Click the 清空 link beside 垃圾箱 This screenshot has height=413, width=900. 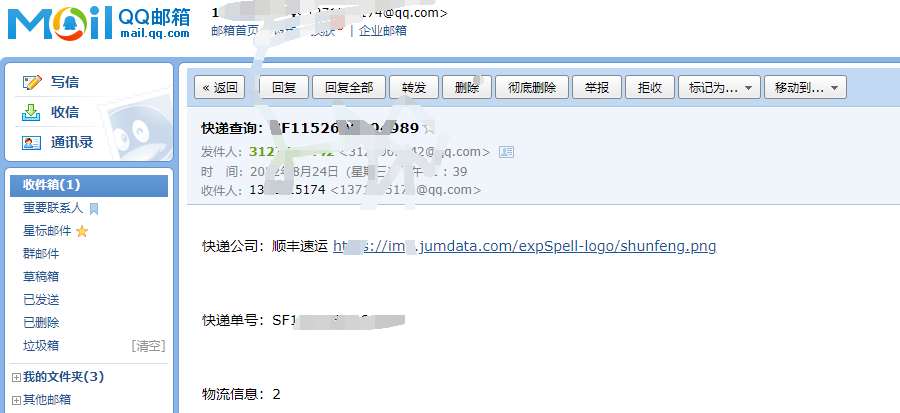[148, 346]
